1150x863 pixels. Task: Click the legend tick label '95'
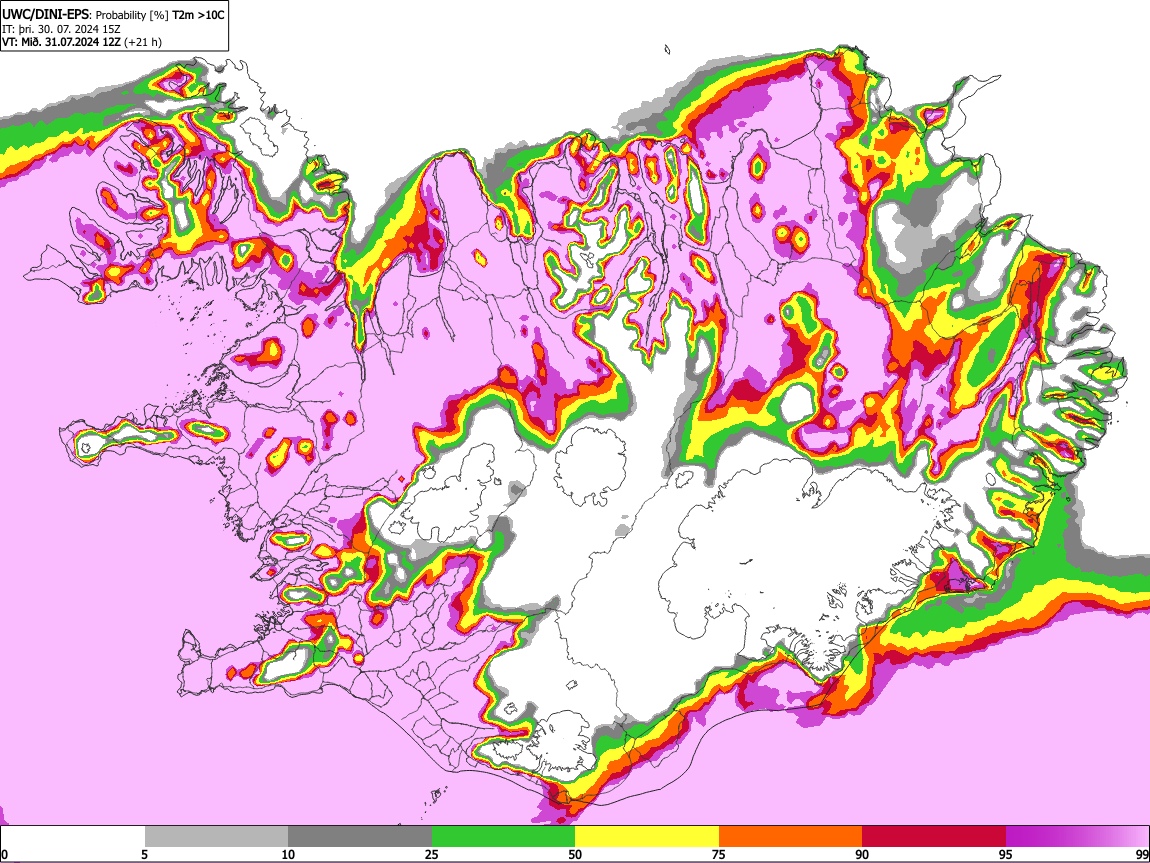point(1006,854)
